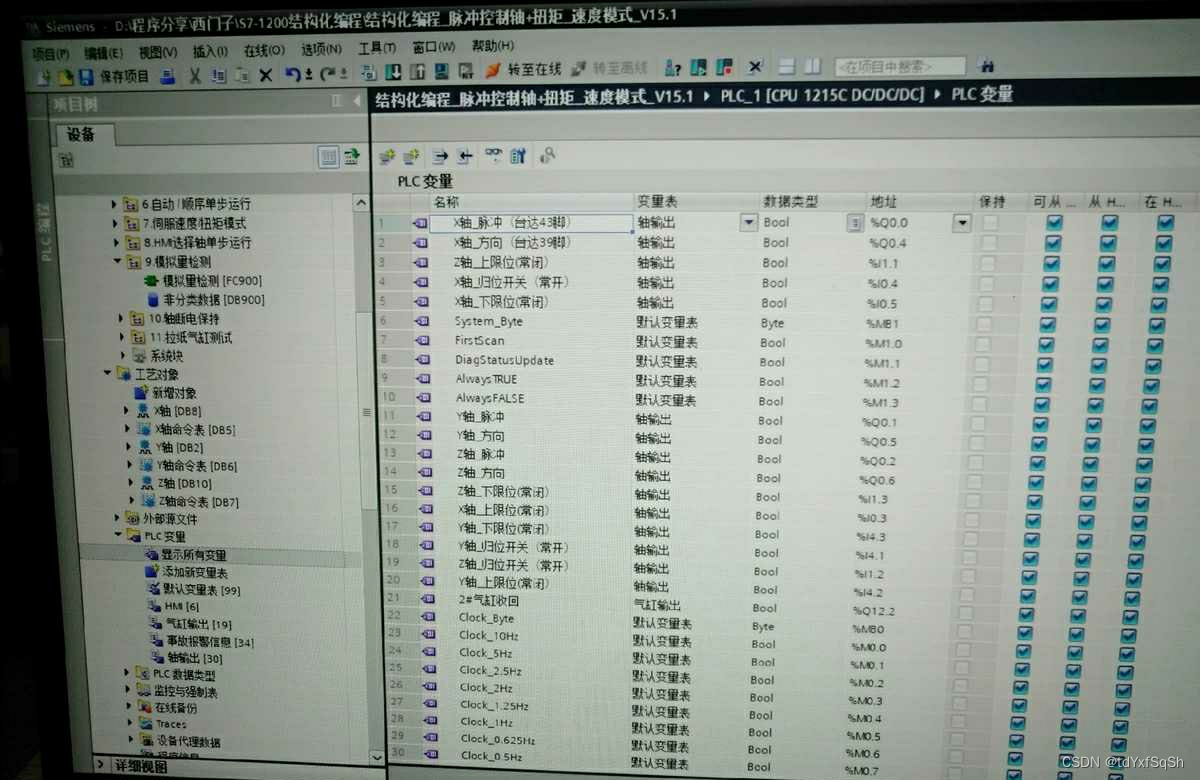
Task: Expand the X轴 [DB8] technology object
Action: (127, 411)
